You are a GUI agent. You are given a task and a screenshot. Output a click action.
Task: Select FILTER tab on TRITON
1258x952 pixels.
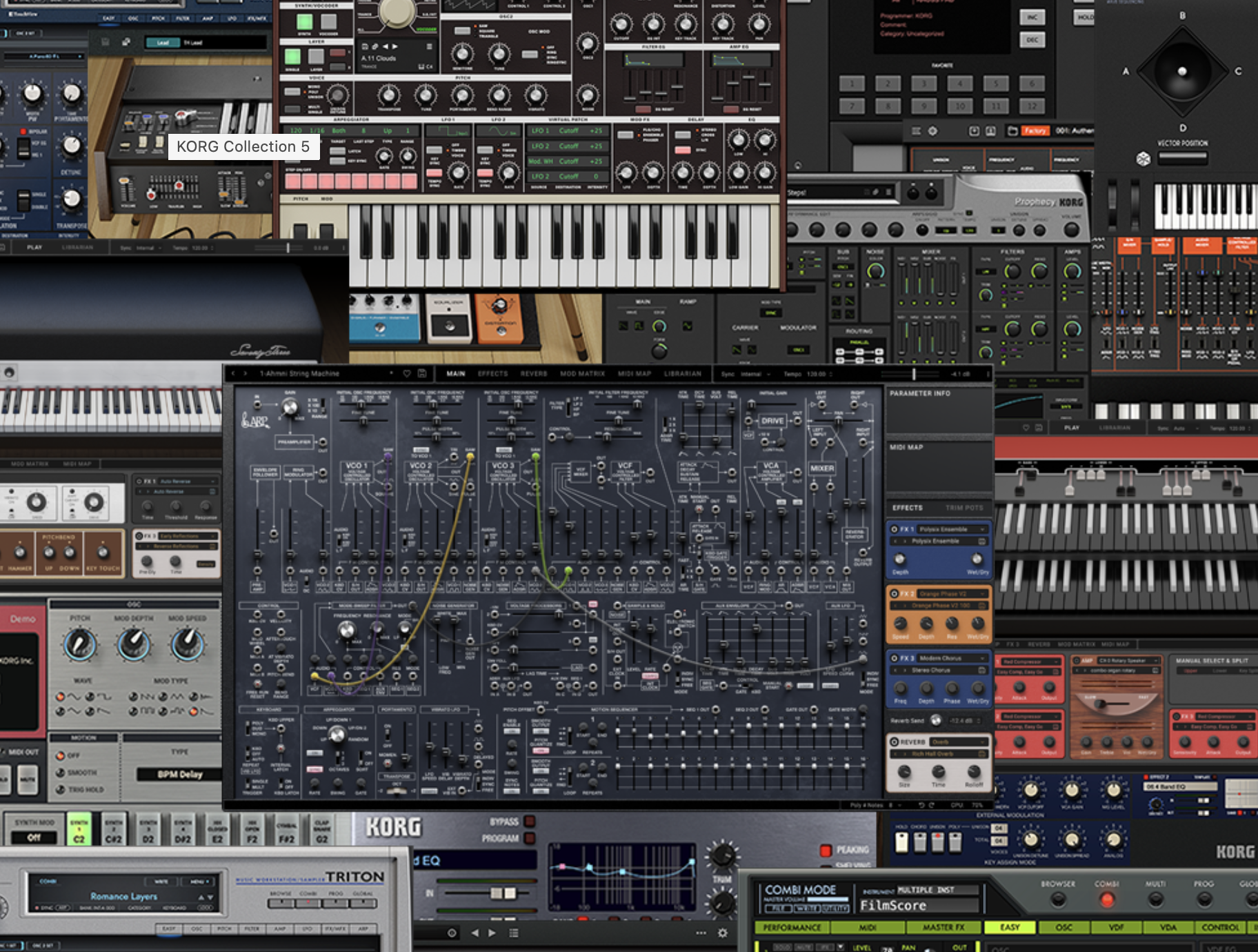tap(252, 929)
